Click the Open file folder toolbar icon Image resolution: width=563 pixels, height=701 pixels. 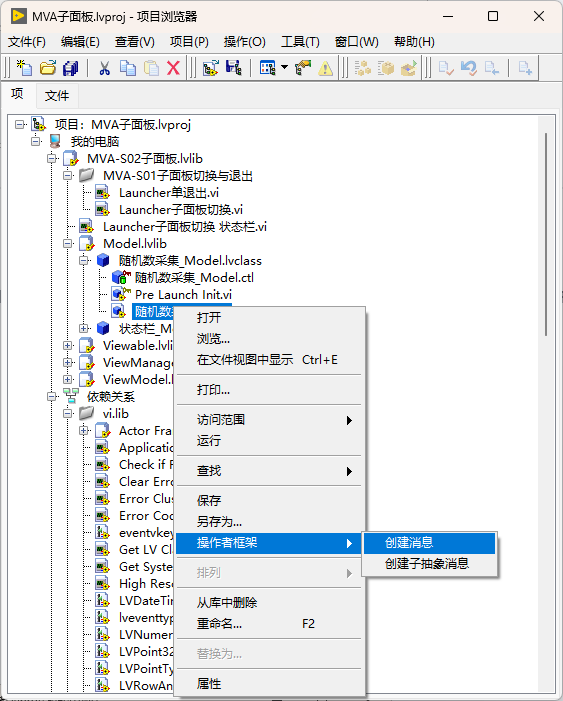pos(48,68)
